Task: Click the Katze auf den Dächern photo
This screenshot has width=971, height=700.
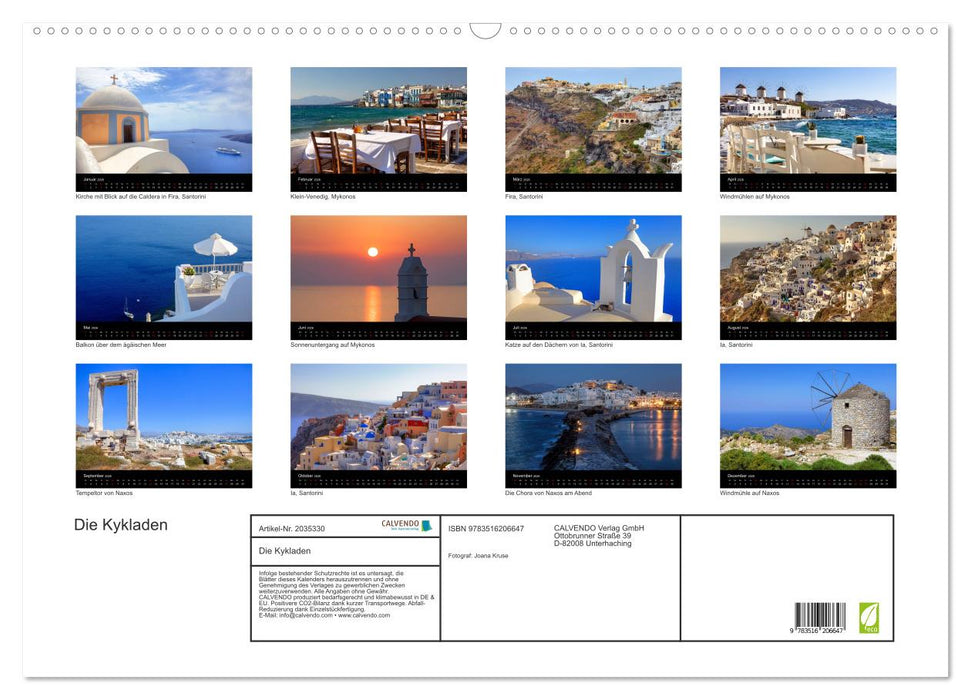Action: pyautogui.click(x=593, y=272)
